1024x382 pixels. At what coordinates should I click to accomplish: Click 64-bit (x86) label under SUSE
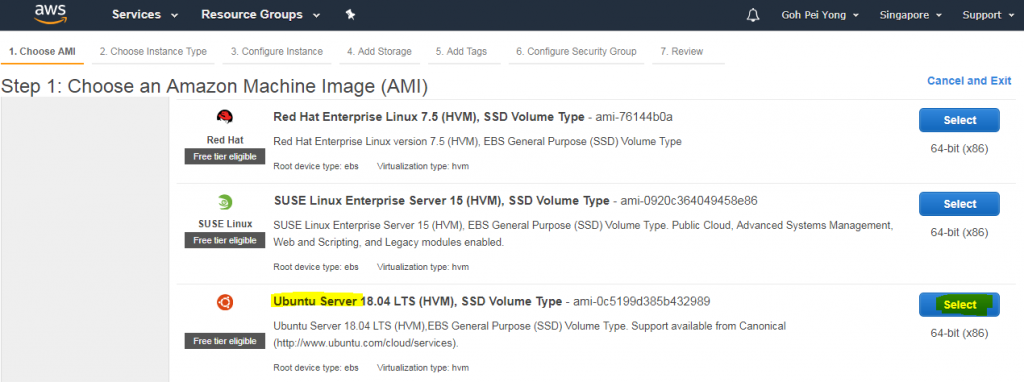click(959, 232)
